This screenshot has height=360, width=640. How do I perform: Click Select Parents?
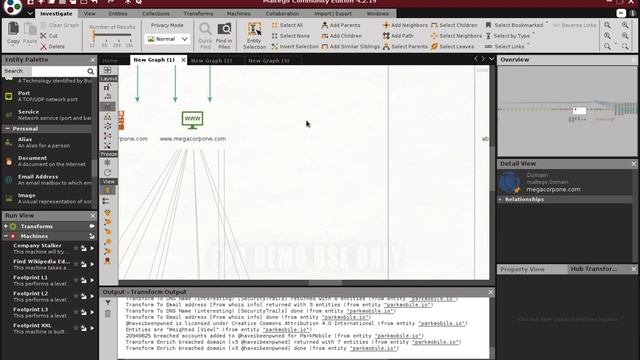(405, 47)
